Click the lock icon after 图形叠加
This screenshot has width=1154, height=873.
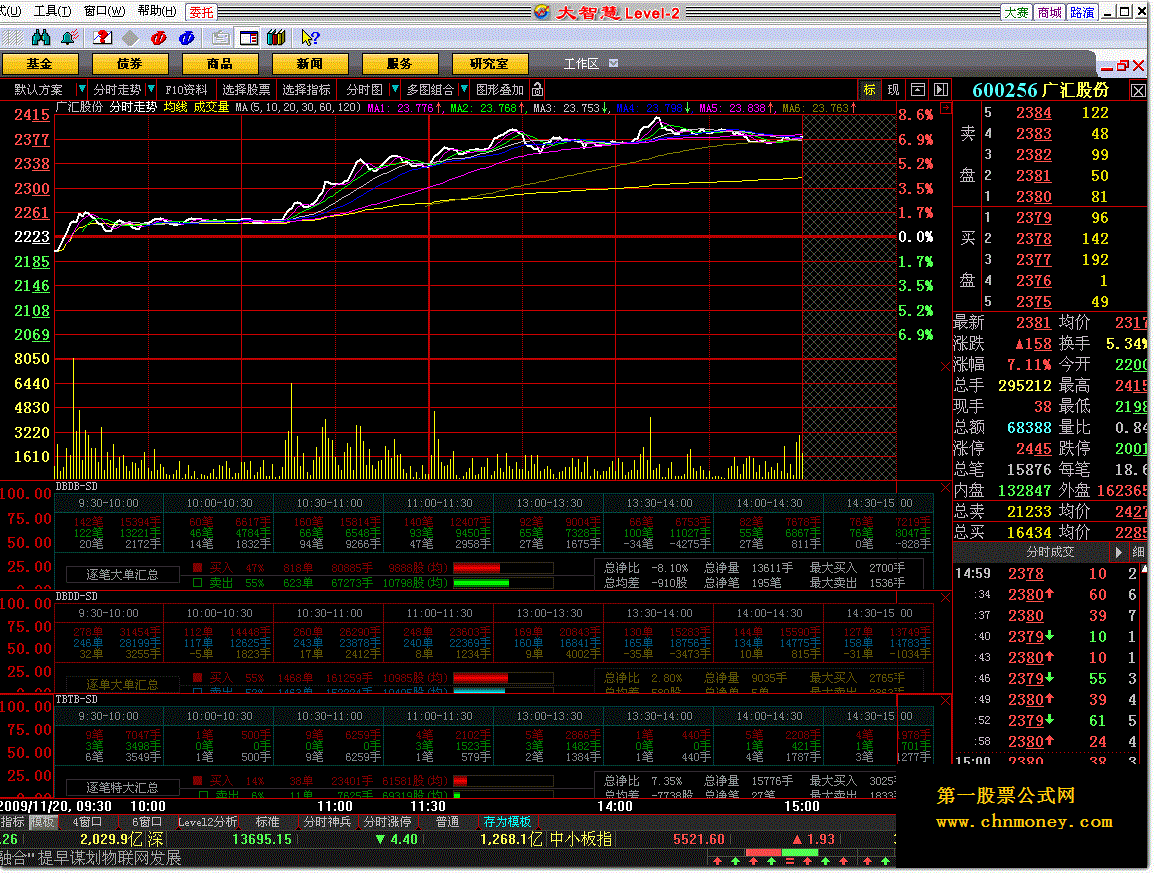[x=538, y=90]
